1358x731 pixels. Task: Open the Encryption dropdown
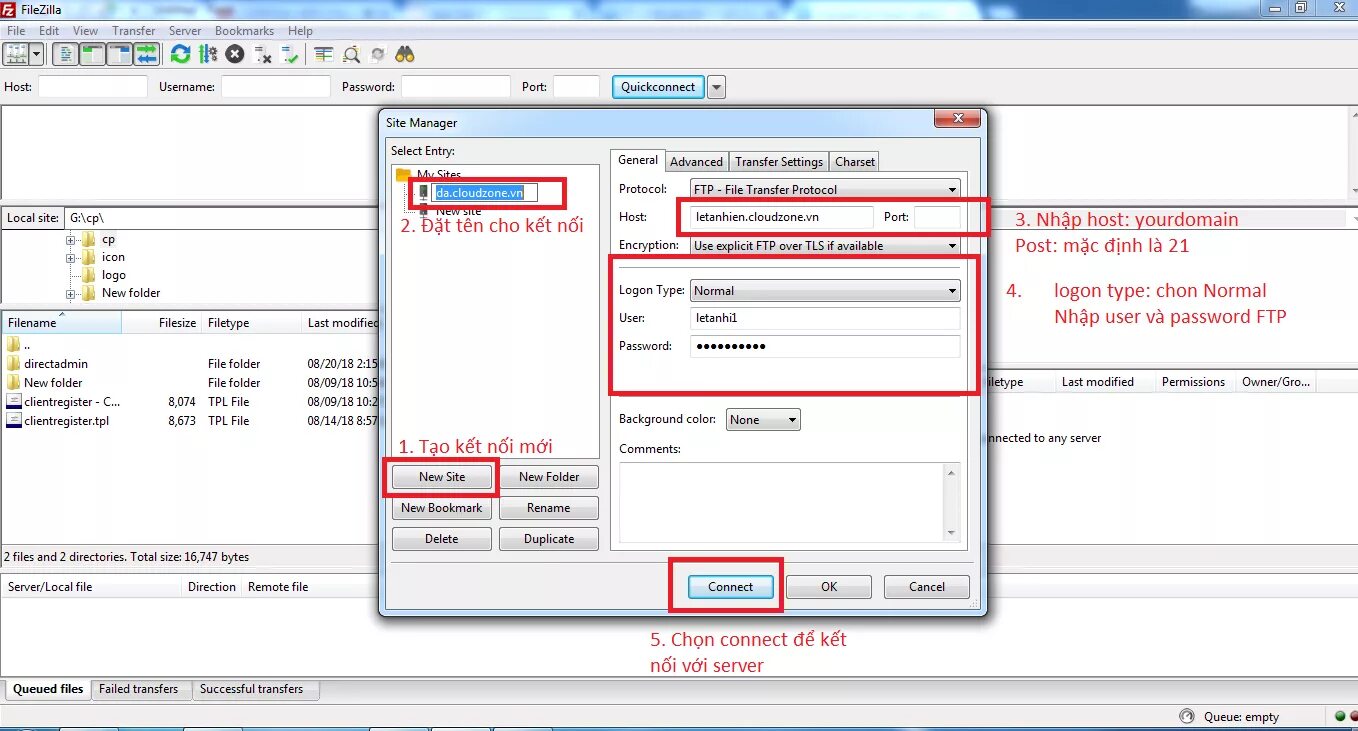(825, 245)
